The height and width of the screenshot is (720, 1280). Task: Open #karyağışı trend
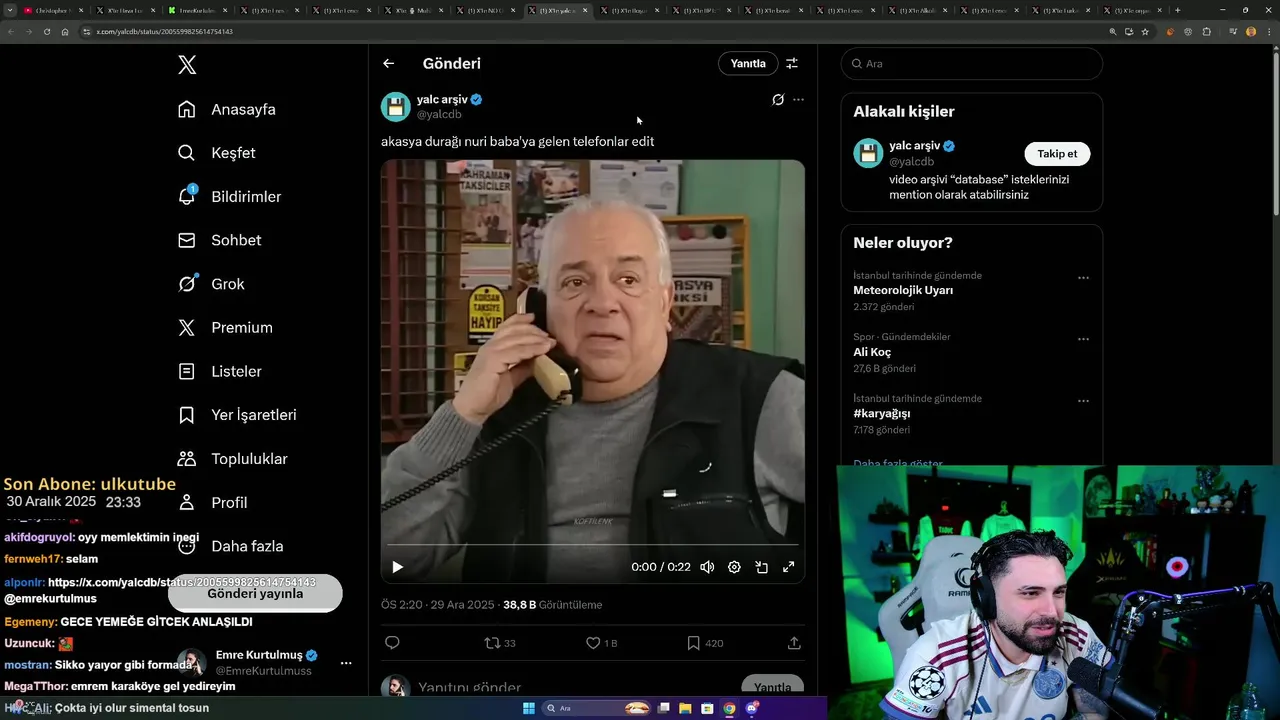(882, 413)
